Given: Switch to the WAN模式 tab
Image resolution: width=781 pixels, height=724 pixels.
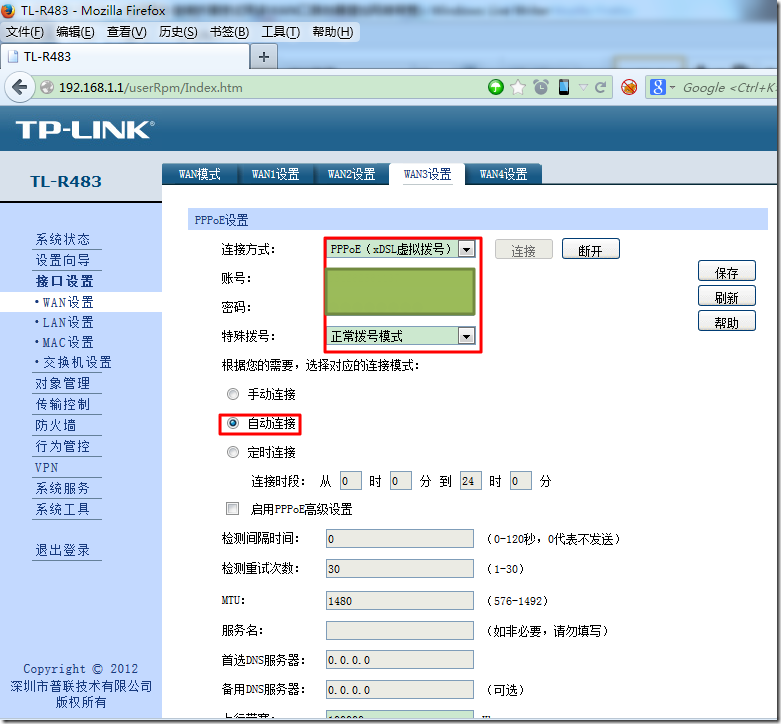Looking at the screenshot, I should (x=200, y=174).
